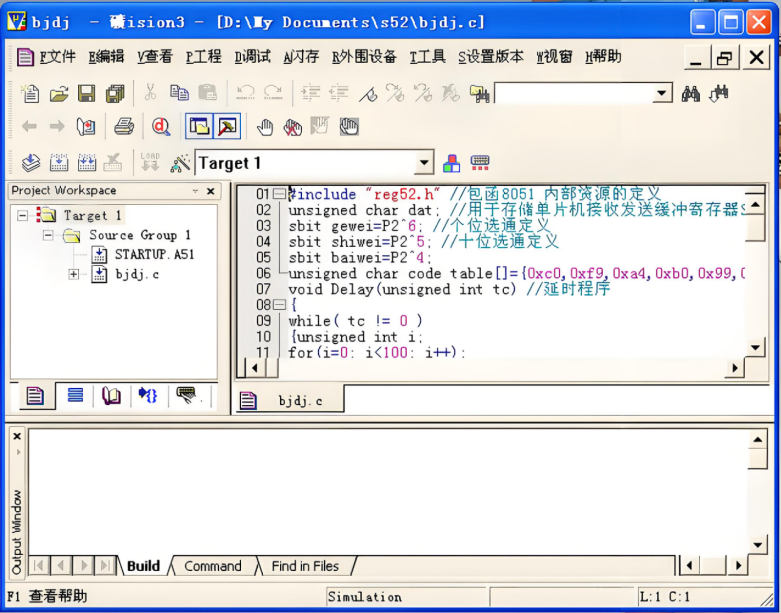Switch to the Find in Files tab
The height and width of the screenshot is (613, 781).
(305, 566)
